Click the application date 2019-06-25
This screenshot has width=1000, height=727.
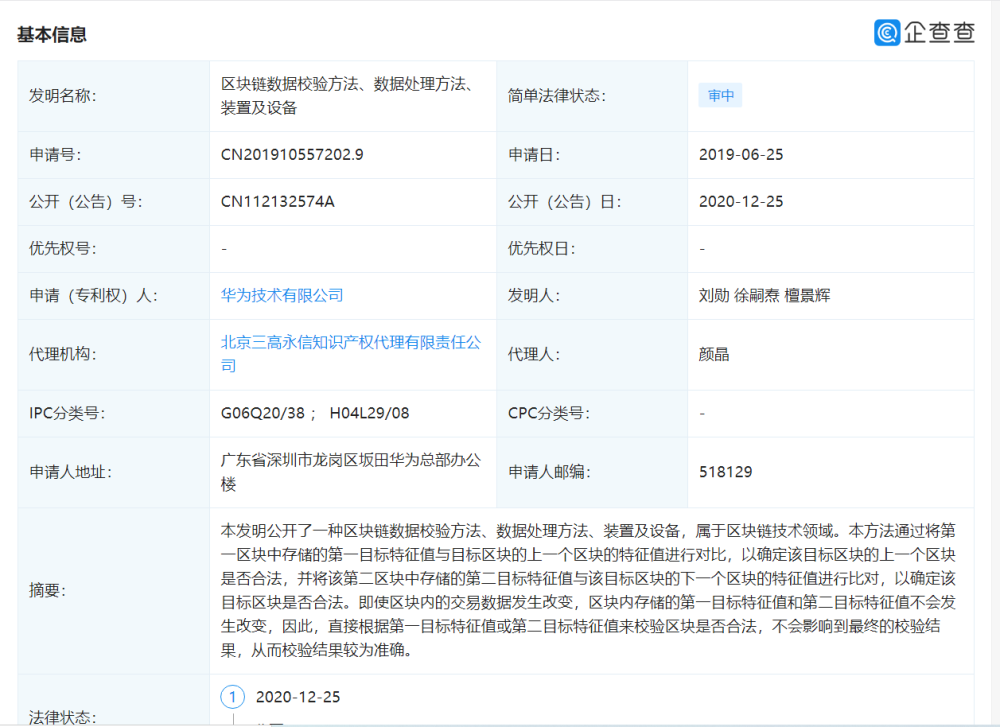pos(741,155)
